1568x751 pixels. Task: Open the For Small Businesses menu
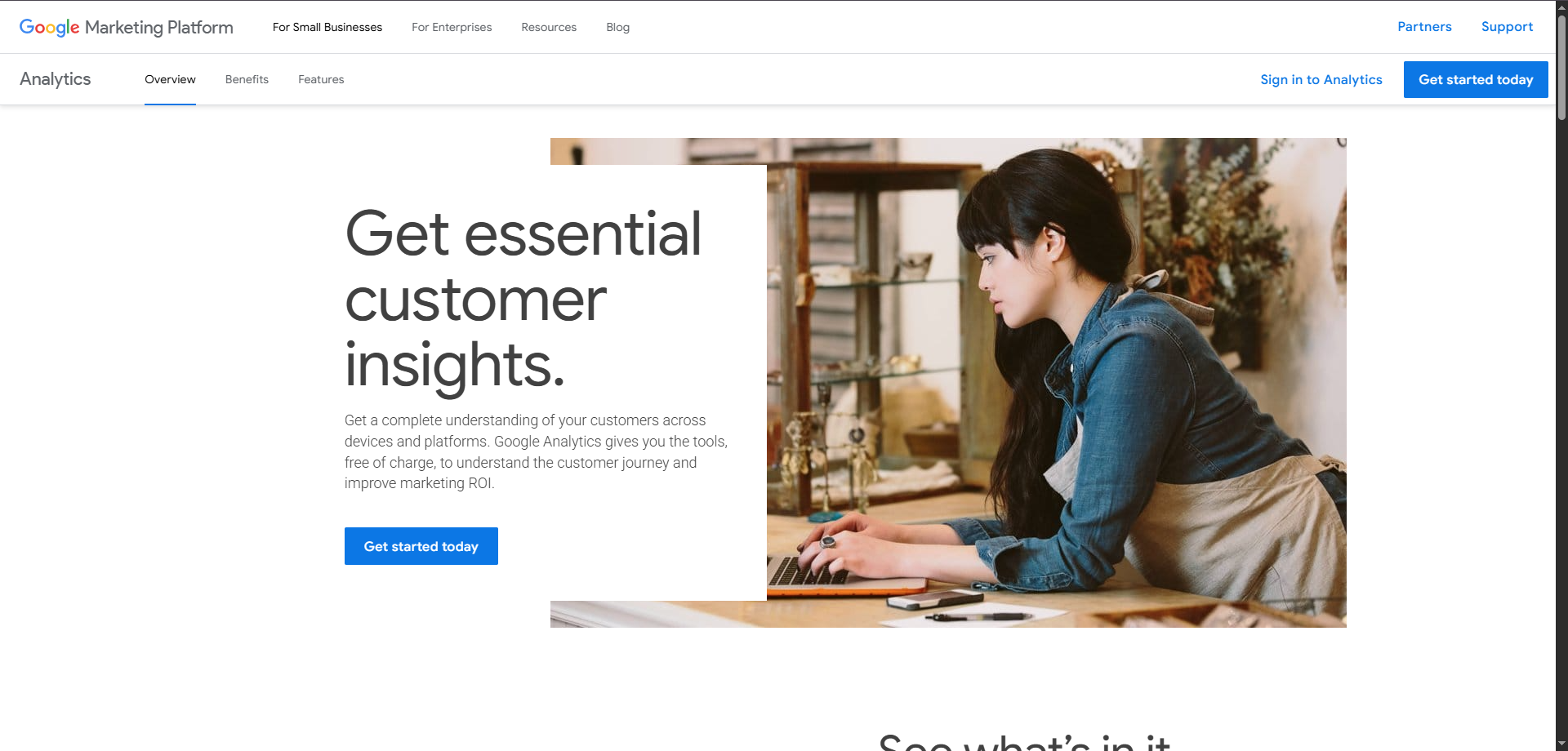click(x=327, y=27)
